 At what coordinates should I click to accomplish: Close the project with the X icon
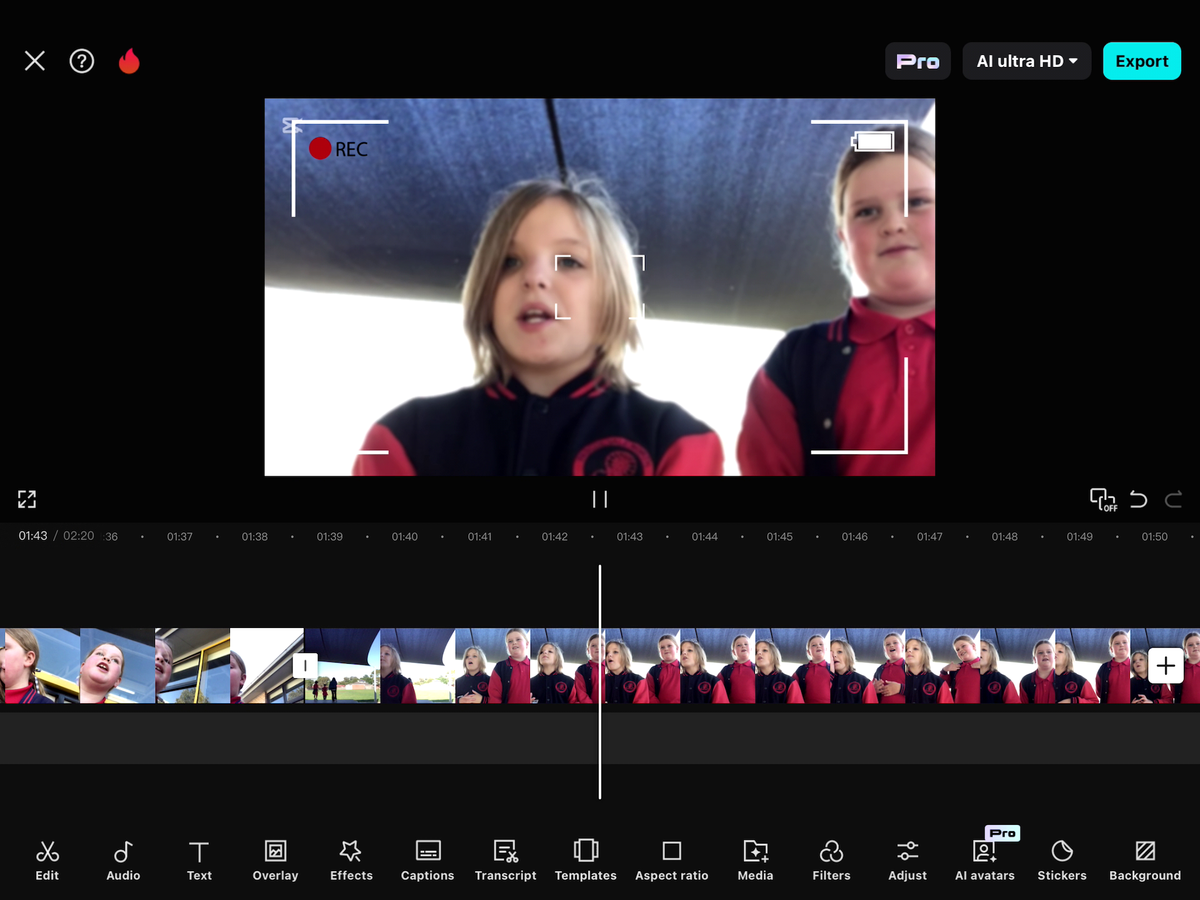[x=35, y=61]
